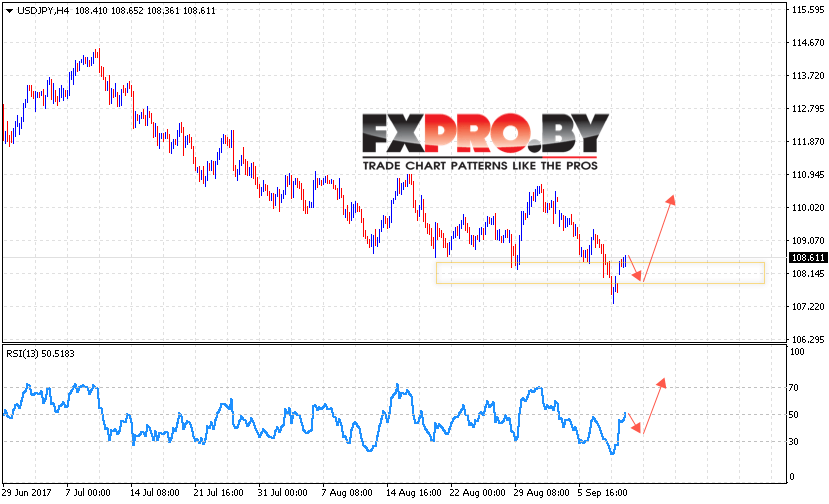Select the current price tag 108.611
Screen dimensions: 829x504
[807, 258]
